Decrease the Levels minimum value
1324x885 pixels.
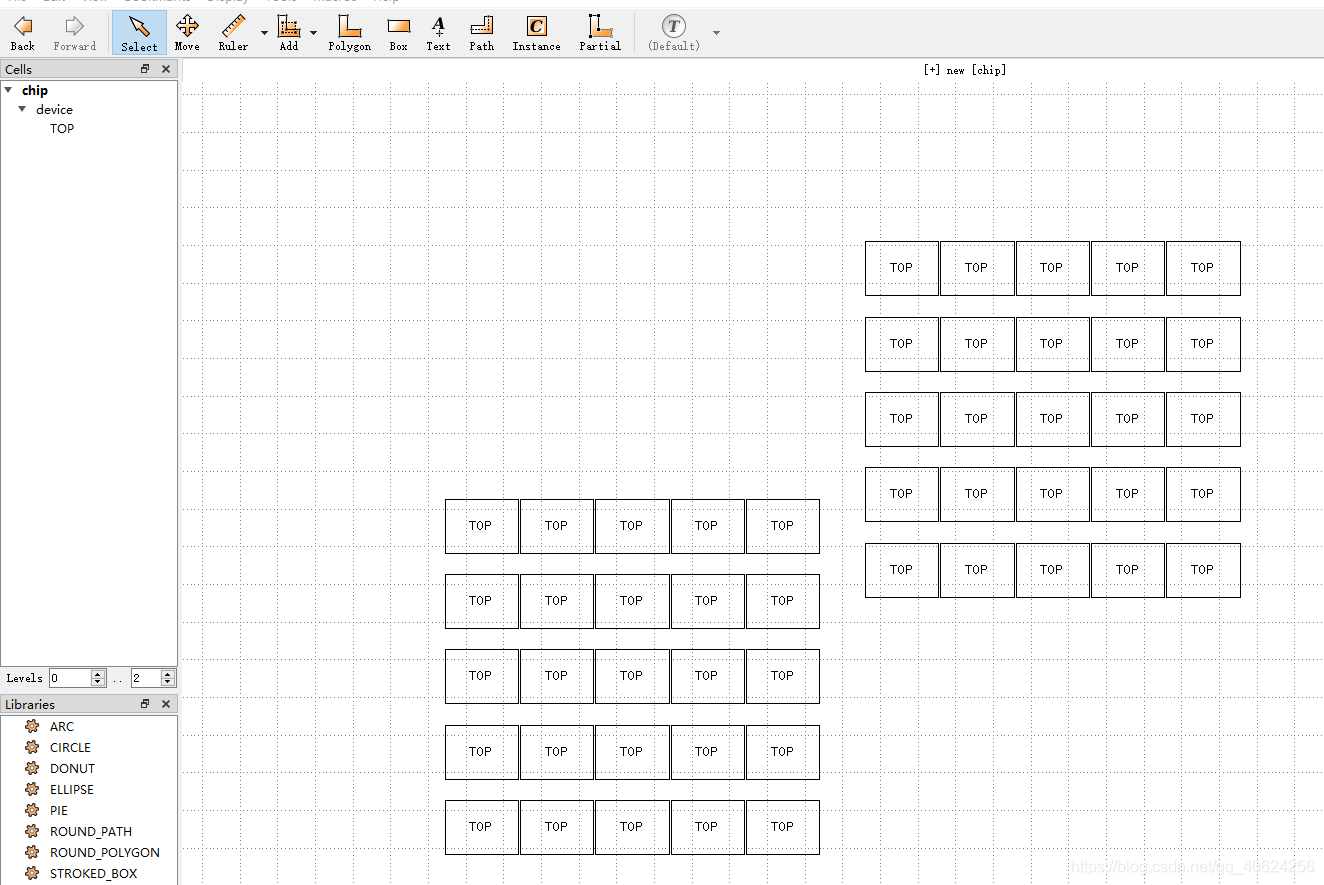pyautogui.click(x=98, y=682)
